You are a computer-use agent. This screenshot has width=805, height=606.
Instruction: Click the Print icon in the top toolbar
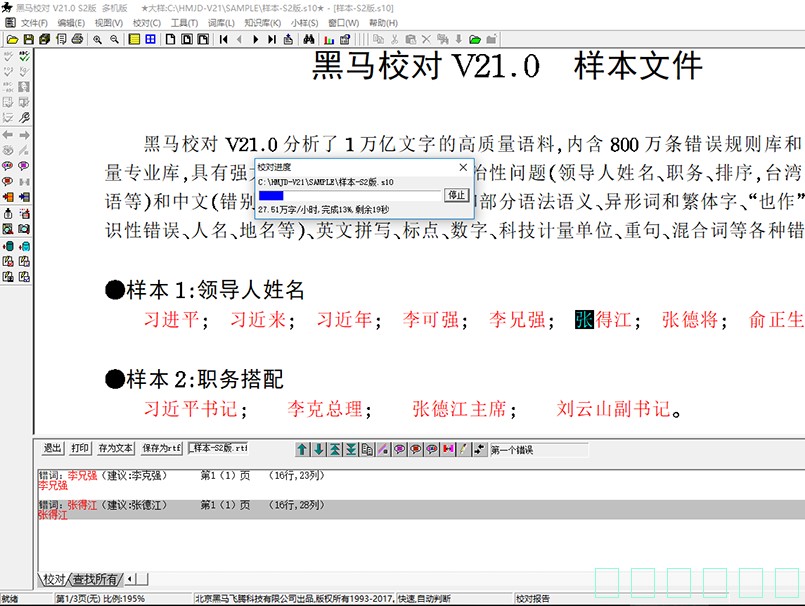[x=78, y=40]
